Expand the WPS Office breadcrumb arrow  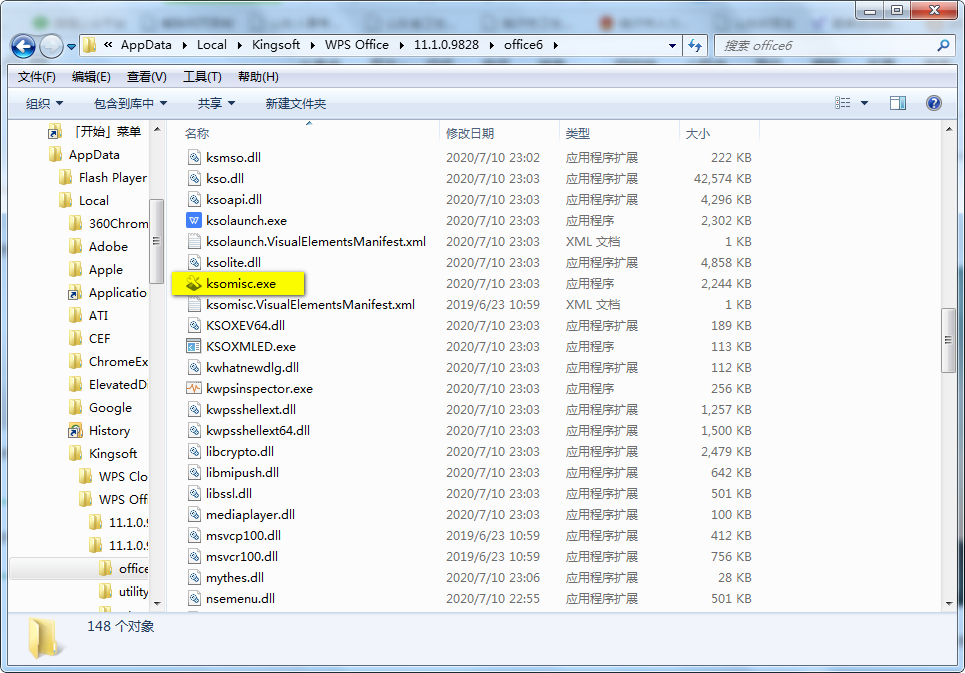click(401, 45)
